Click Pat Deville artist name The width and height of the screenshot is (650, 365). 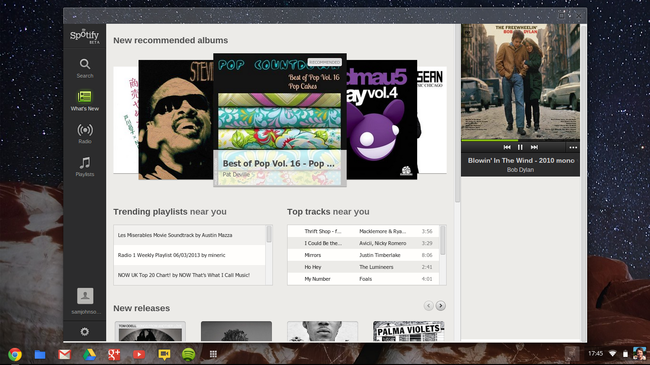click(236, 175)
